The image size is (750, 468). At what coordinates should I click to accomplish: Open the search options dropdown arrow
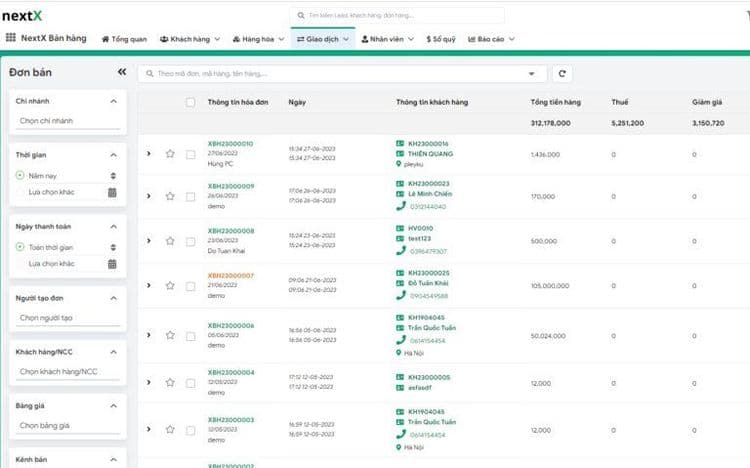531,74
